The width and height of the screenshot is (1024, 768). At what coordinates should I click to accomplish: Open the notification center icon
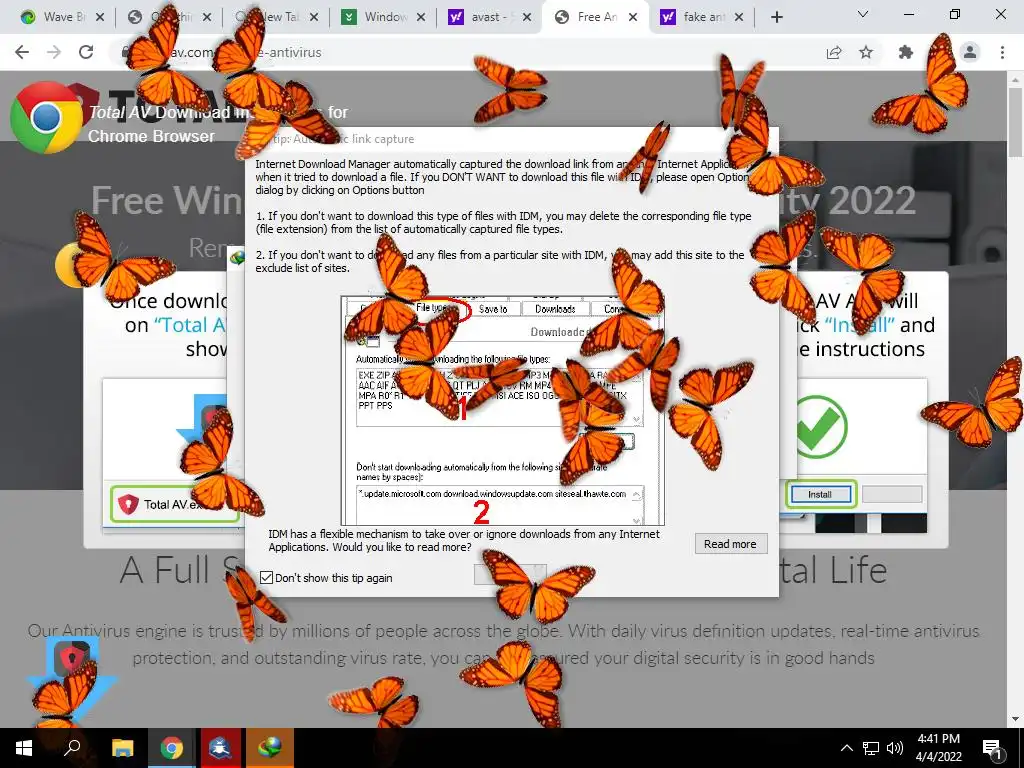click(x=992, y=748)
